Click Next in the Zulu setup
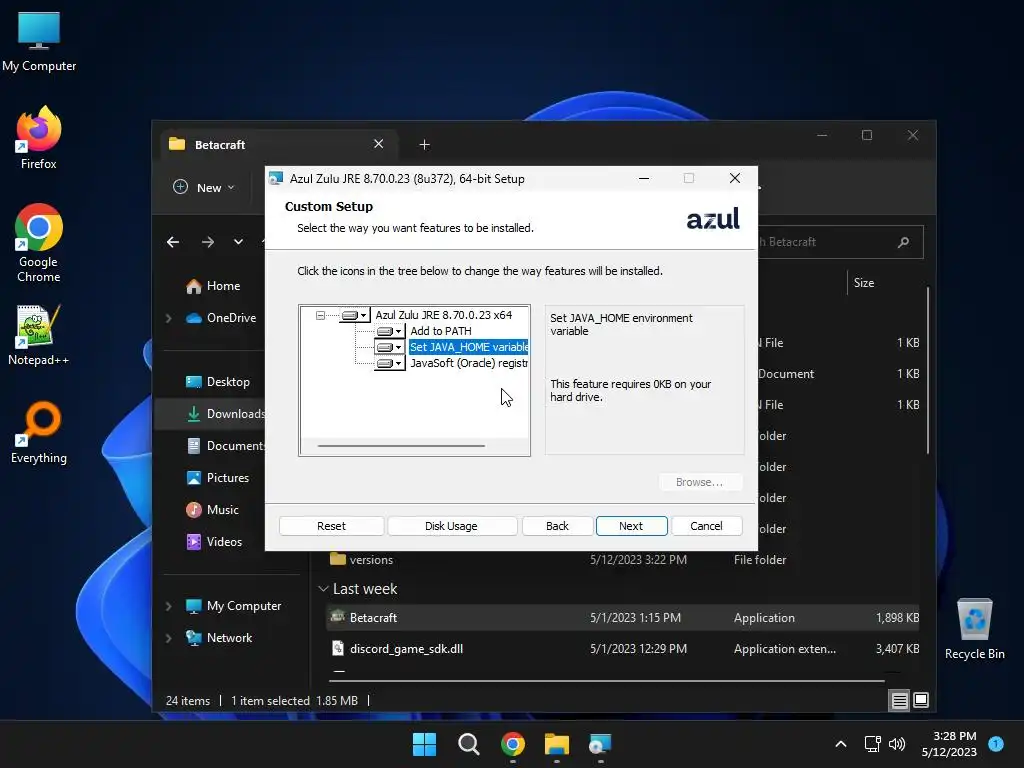 (x=631, y=526)
